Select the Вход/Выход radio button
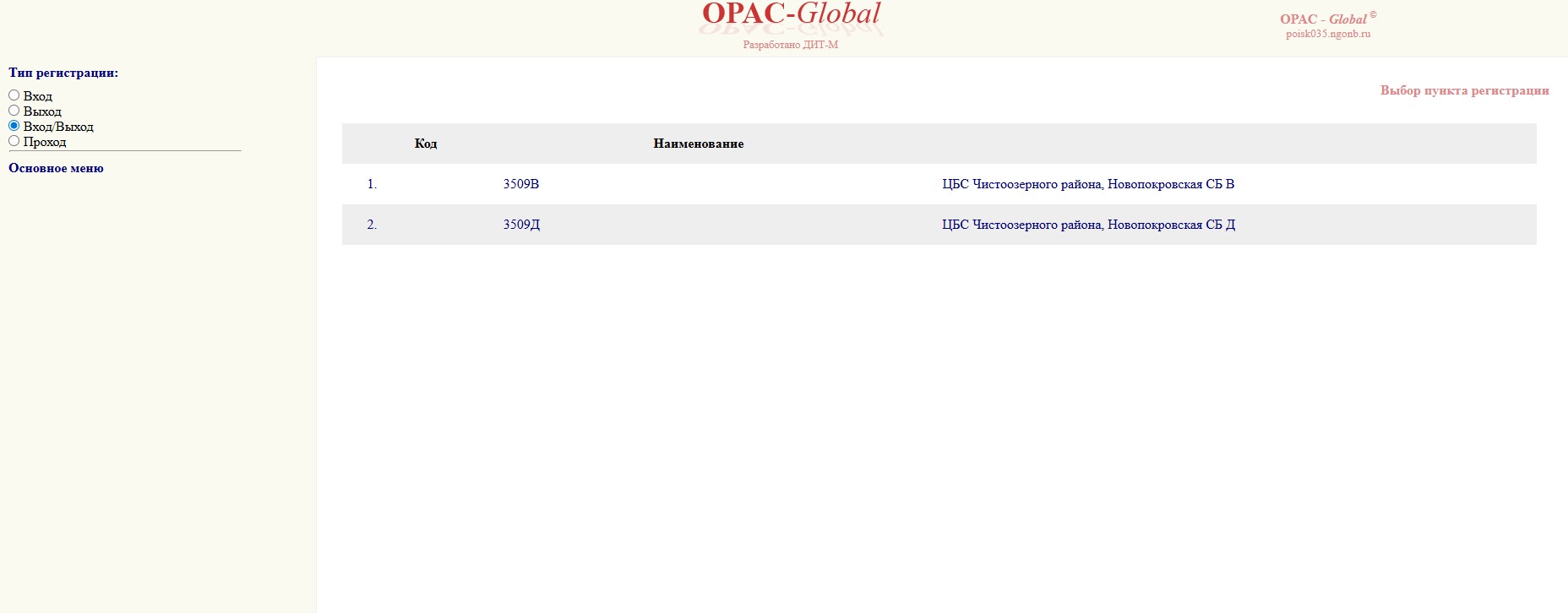1568x613 pixels. pyautogui.click(x=14, y=126)
